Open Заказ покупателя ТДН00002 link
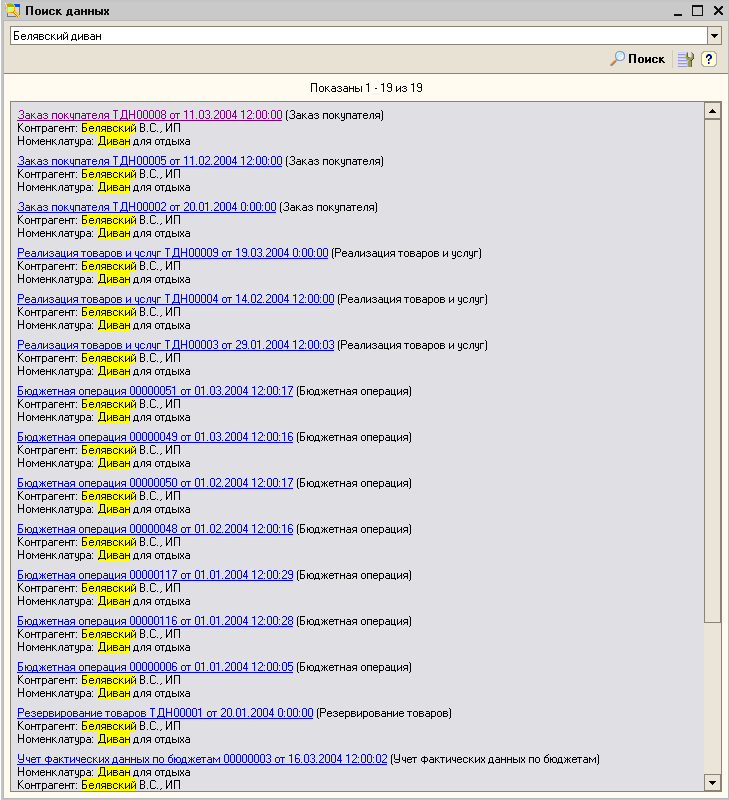 (x=146, y=207)
